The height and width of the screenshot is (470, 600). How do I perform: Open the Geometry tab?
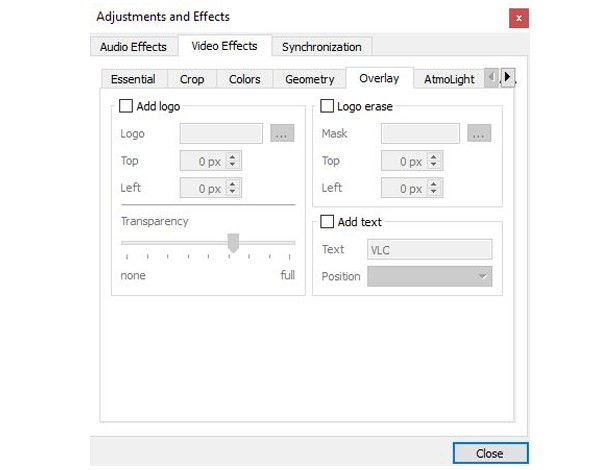click(x=309, y=79)
